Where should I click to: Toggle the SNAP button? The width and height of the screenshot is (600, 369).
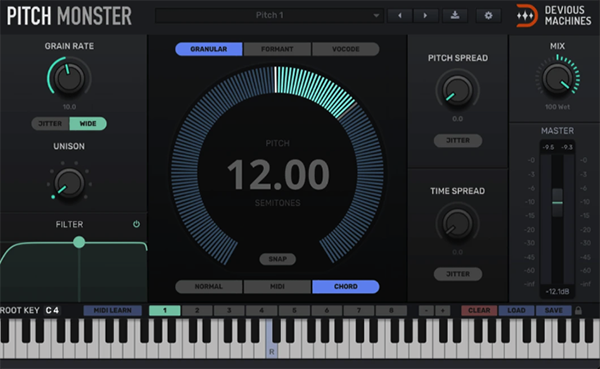tap(277, 259)
